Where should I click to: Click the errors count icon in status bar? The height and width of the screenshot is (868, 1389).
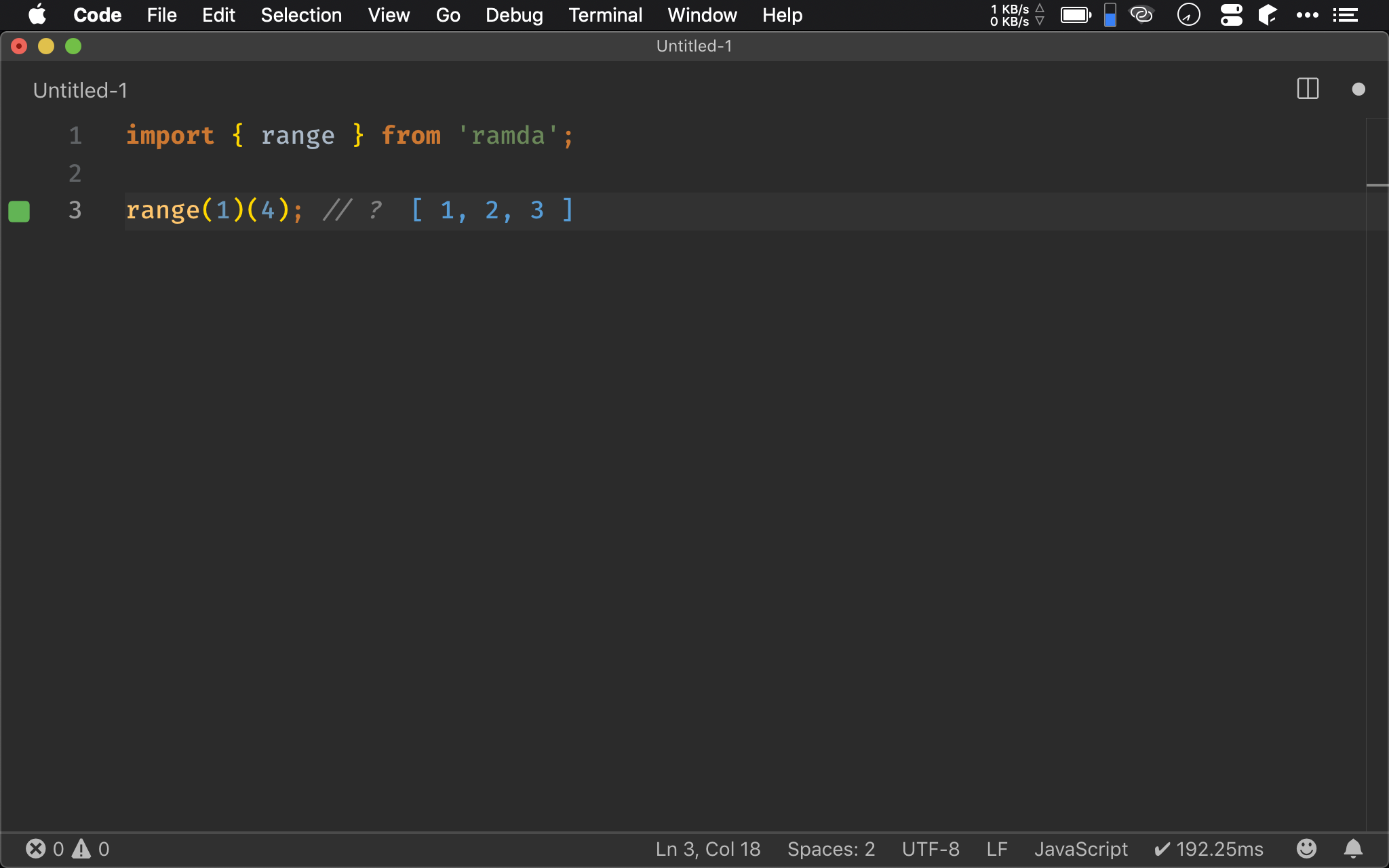(36, 849)
